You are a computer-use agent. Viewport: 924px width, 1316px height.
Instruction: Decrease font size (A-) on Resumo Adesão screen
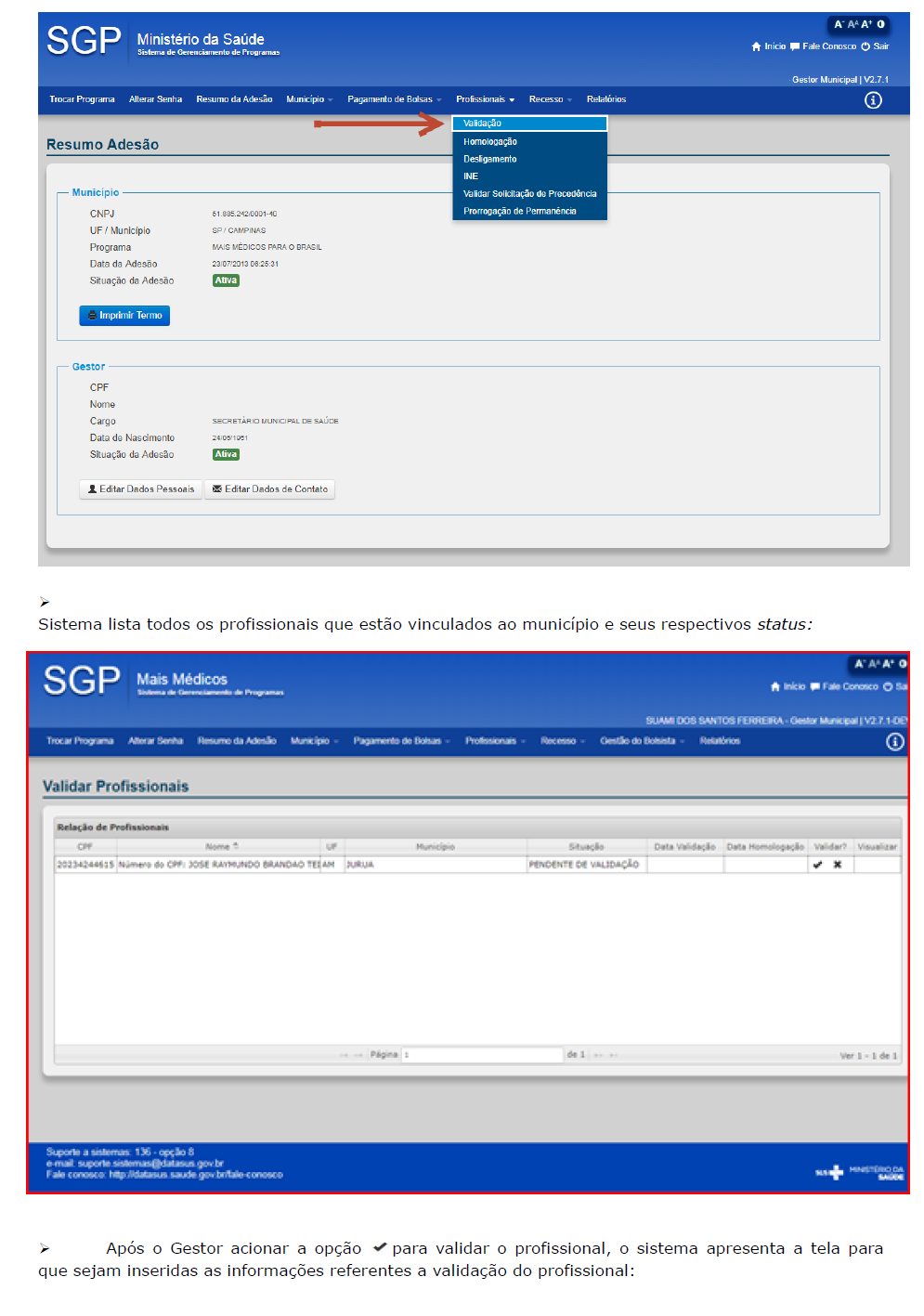coord(839,25)
